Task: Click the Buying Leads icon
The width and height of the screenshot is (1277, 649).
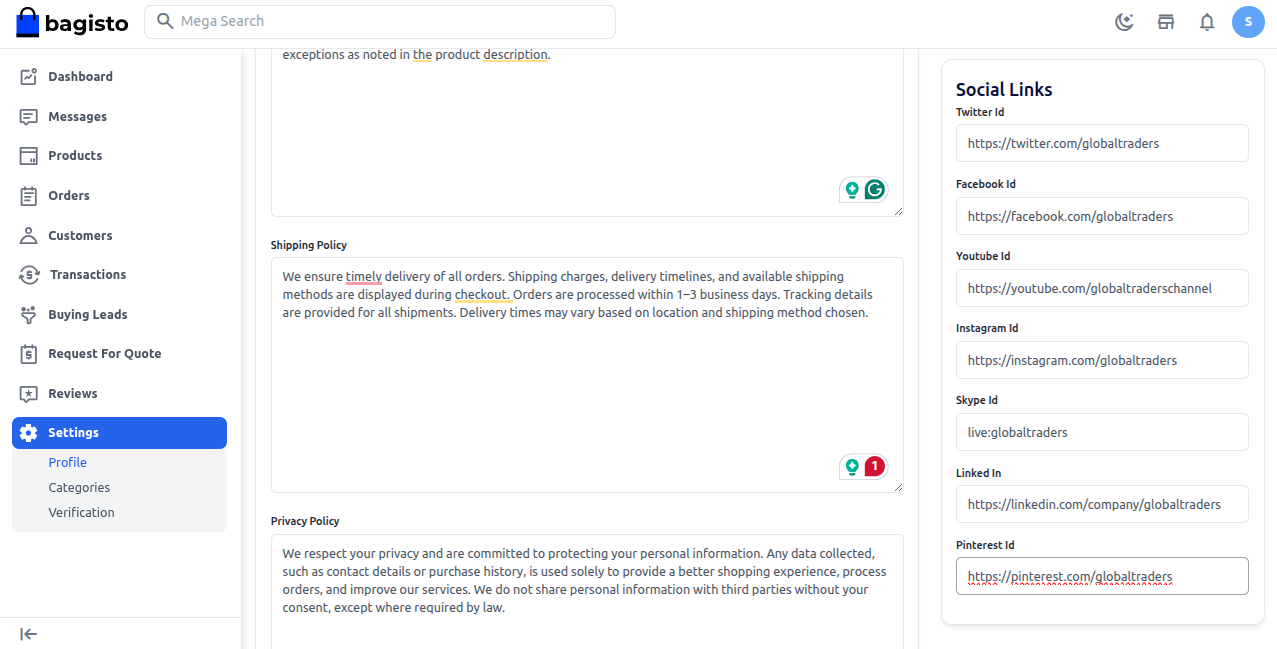Action: (29, 315)
